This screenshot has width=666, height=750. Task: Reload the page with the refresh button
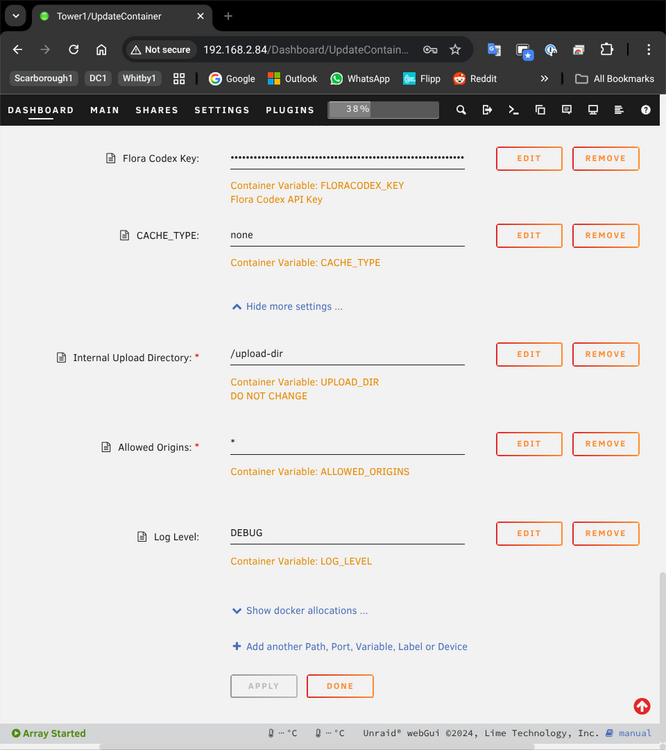click(73, 49)
